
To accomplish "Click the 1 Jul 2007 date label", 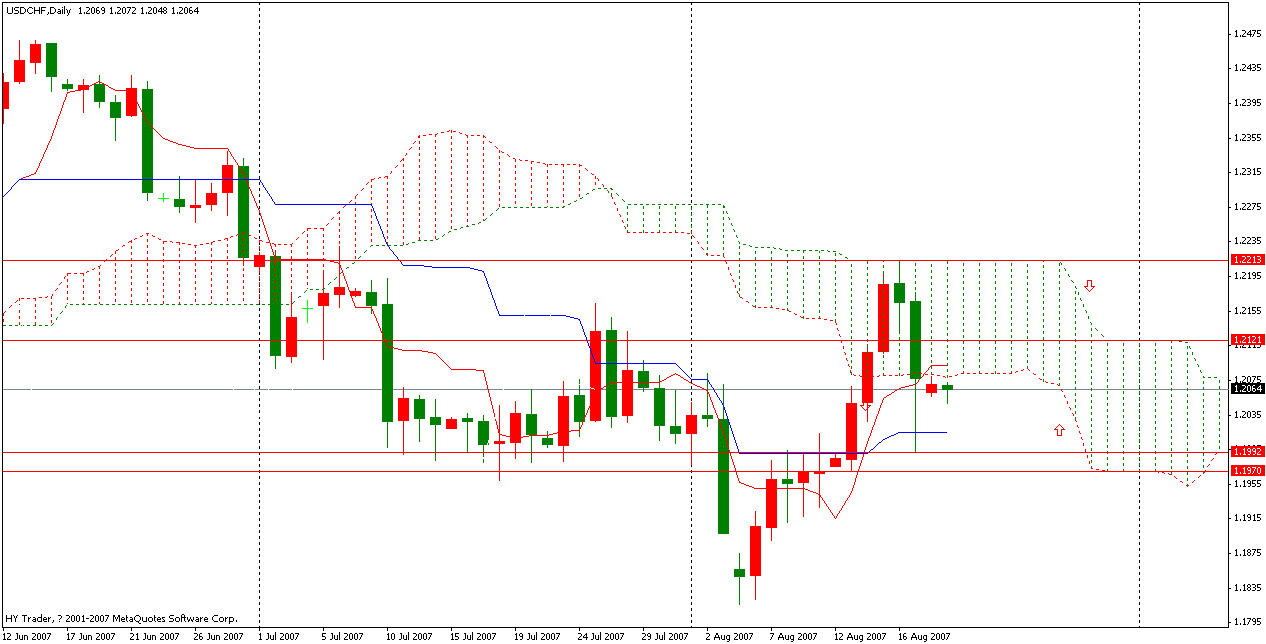I will click(278, 636).
